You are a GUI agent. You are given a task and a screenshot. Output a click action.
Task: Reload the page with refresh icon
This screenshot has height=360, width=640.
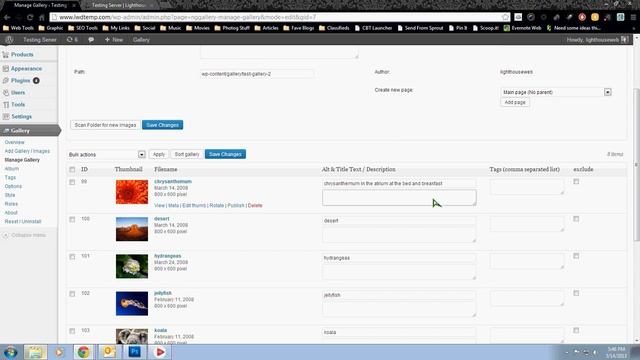click(30, 18)
